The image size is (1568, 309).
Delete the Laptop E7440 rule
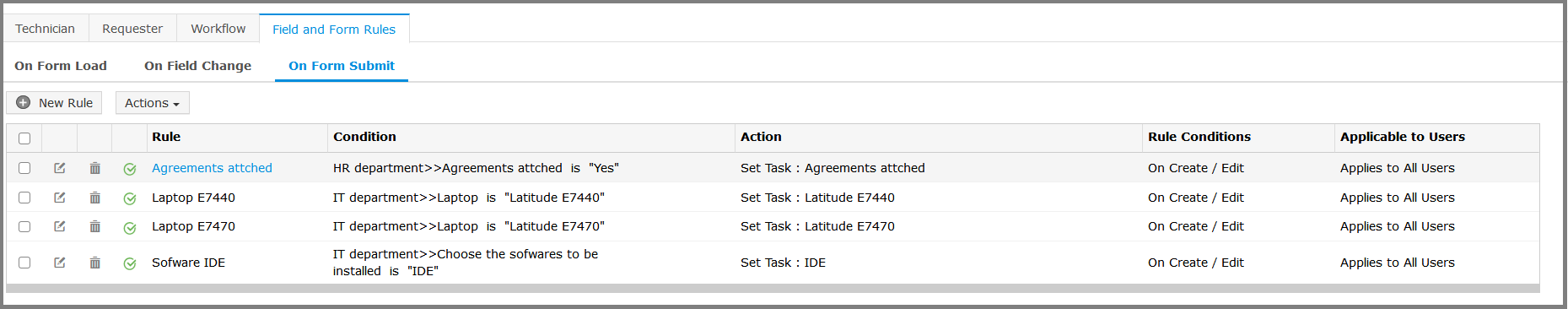[95, 198]
